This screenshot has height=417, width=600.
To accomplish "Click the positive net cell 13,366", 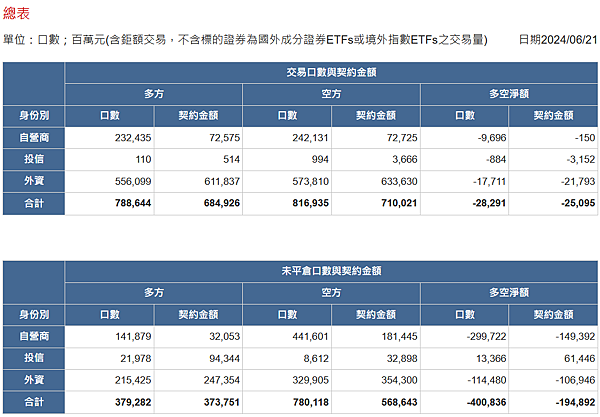I will [465, 358].
